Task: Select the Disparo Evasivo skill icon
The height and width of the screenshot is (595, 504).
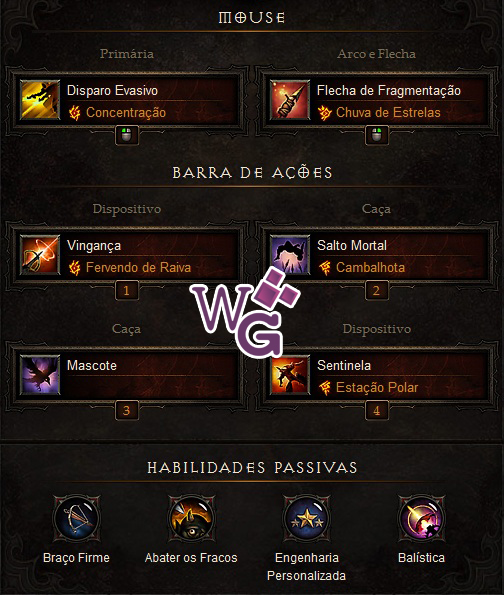Action: pos(40,100)
